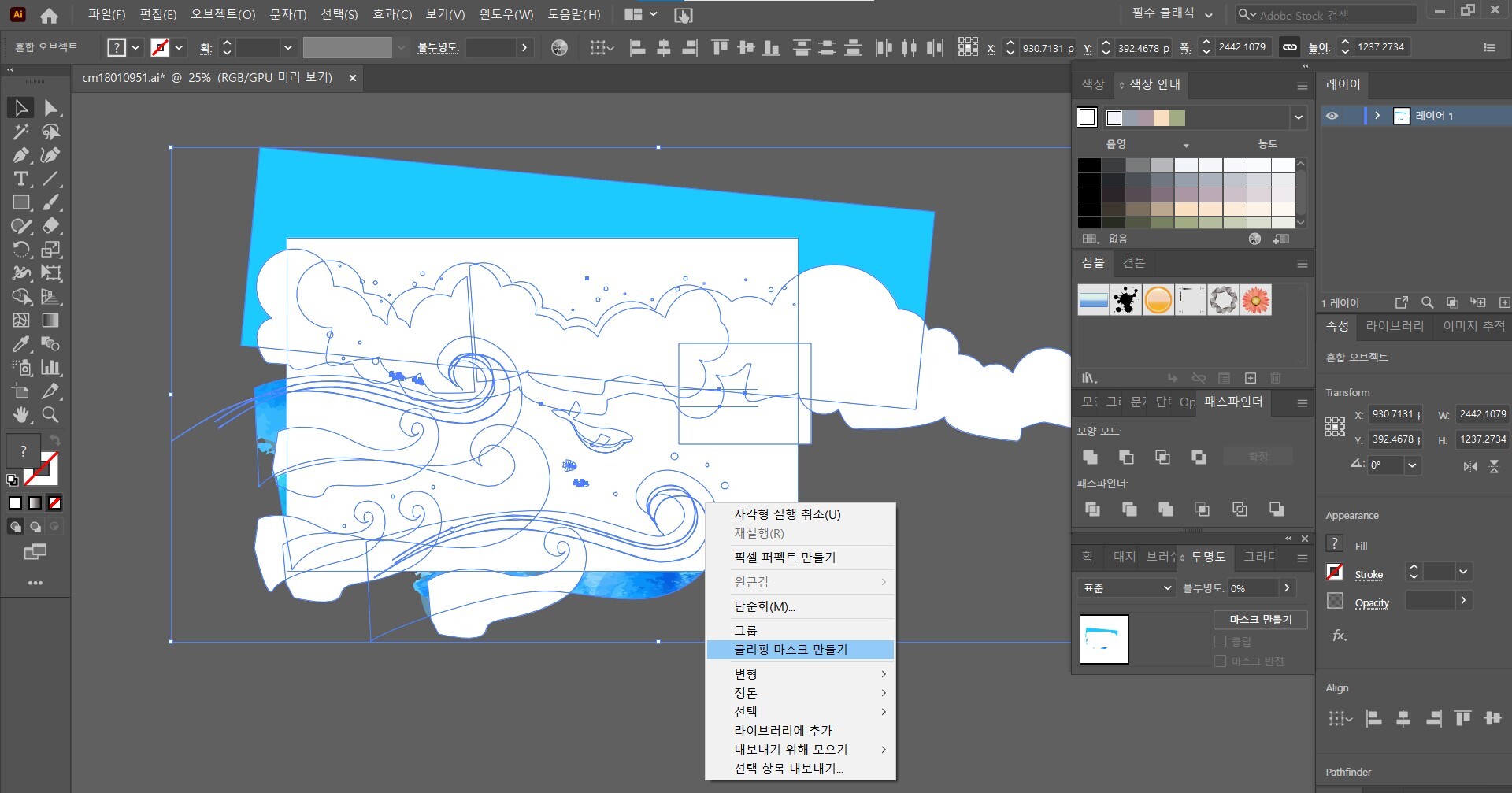The image size is (1512, 793).
Task: Open the 표준 blend mode dropdown
Action: [x=1127, y=588]
